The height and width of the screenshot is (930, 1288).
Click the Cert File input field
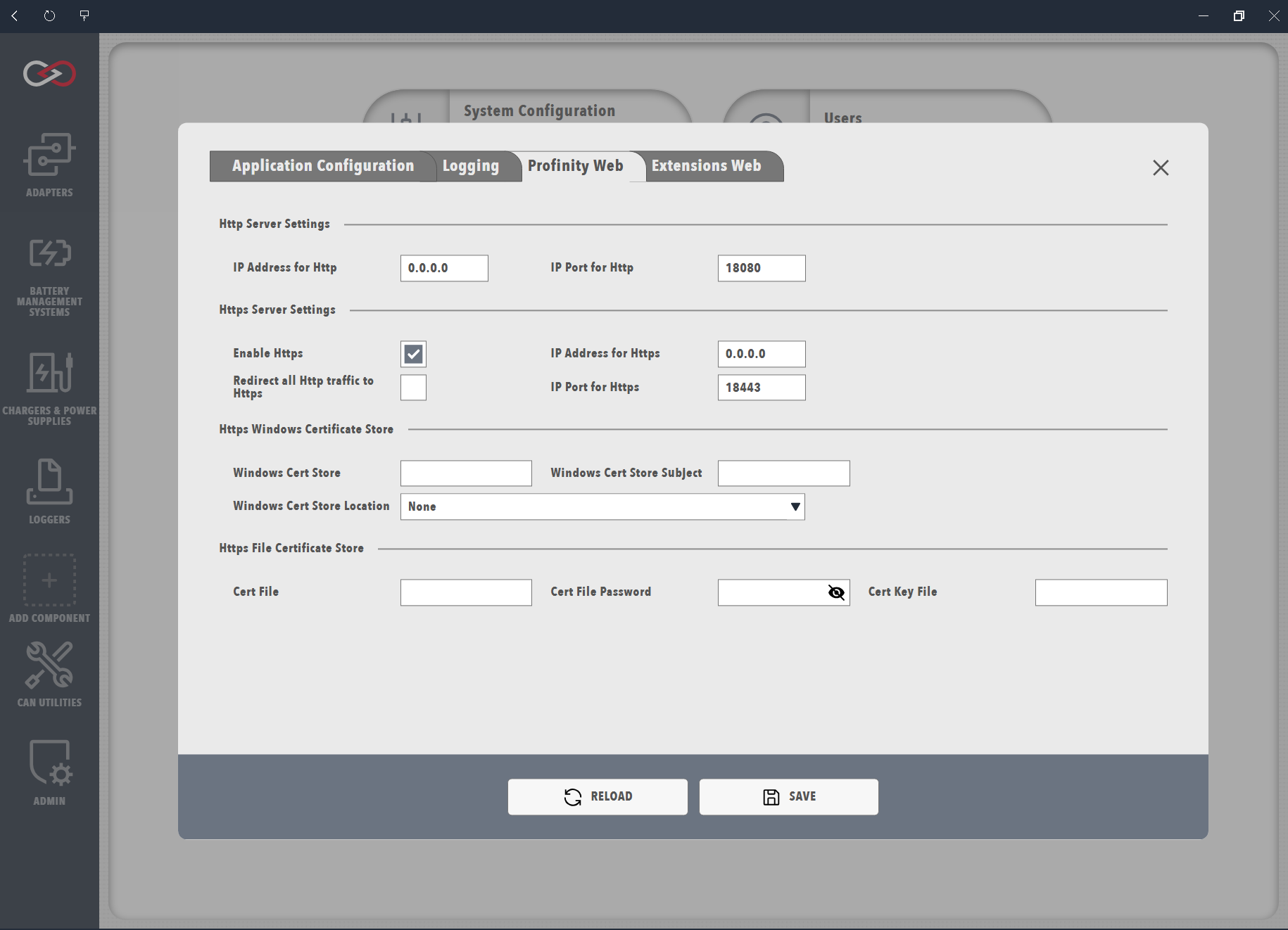coord(466,592)
